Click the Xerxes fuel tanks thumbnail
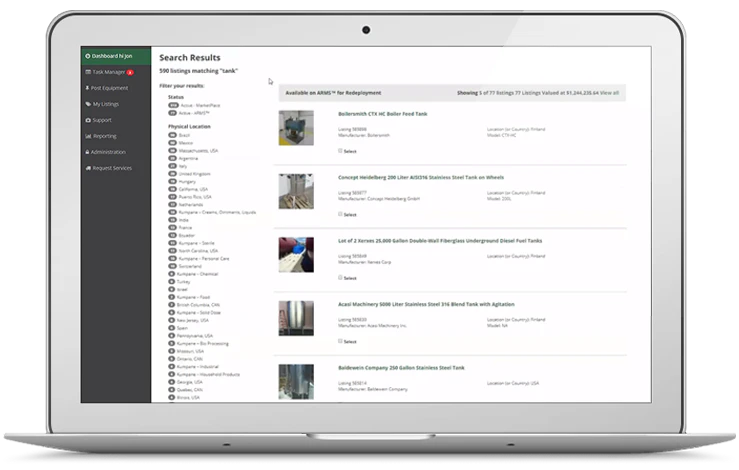Screen dimensions: 739x470 (296, 255)
